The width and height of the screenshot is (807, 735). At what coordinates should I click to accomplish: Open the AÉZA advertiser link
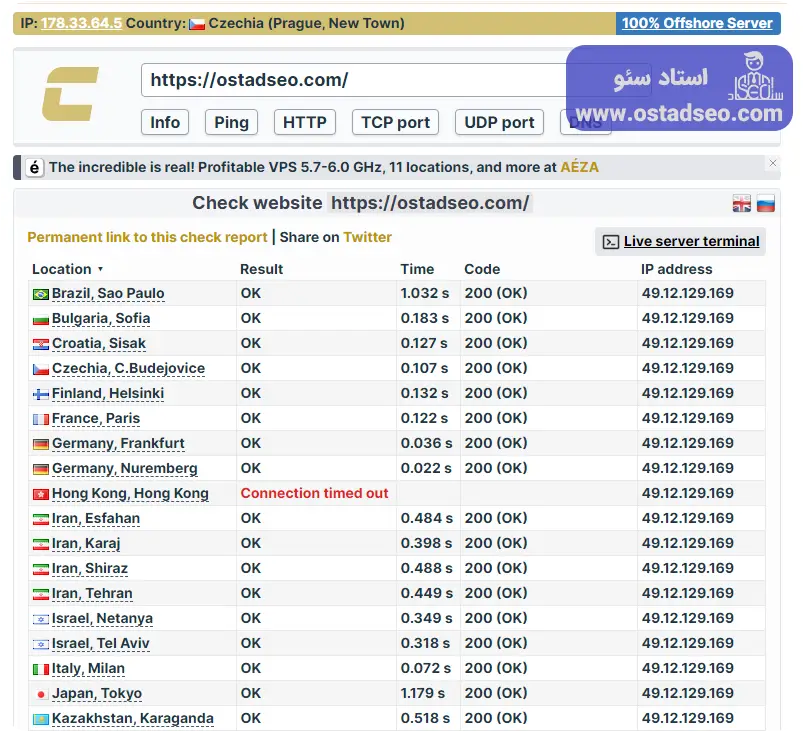click(x=580, y=167)
